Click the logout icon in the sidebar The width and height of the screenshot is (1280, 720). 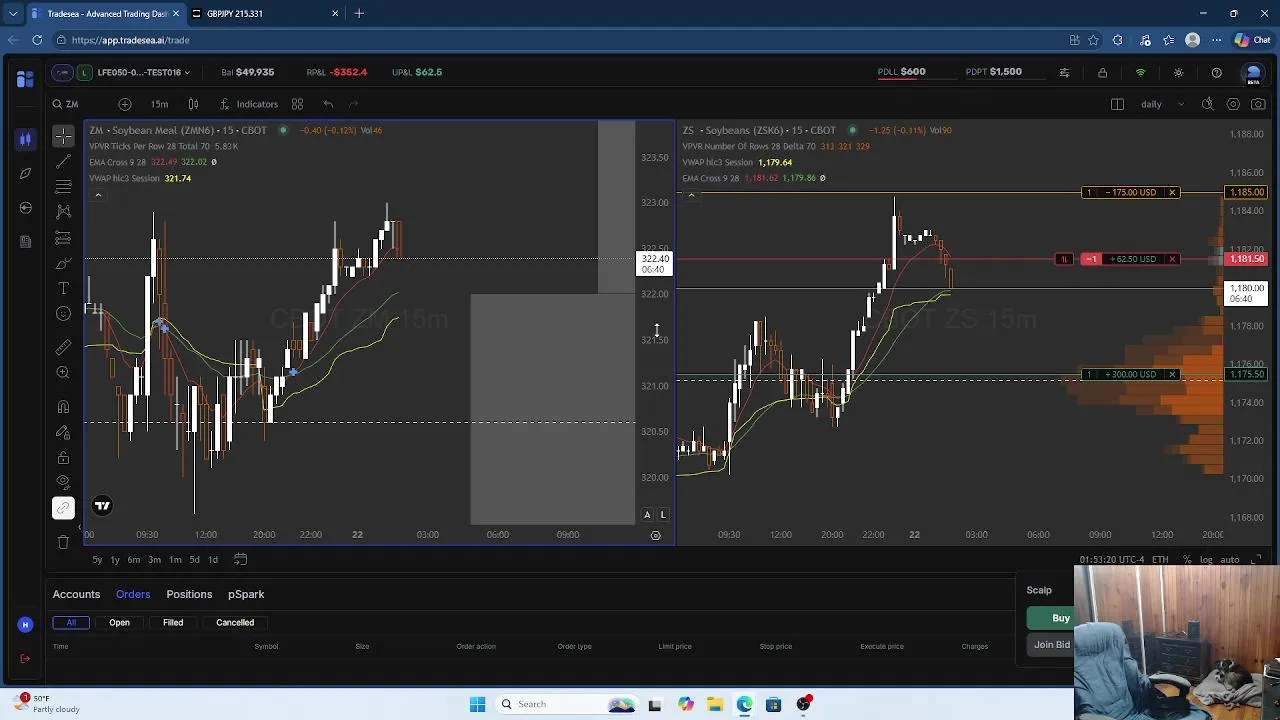(x=25, y=658)
